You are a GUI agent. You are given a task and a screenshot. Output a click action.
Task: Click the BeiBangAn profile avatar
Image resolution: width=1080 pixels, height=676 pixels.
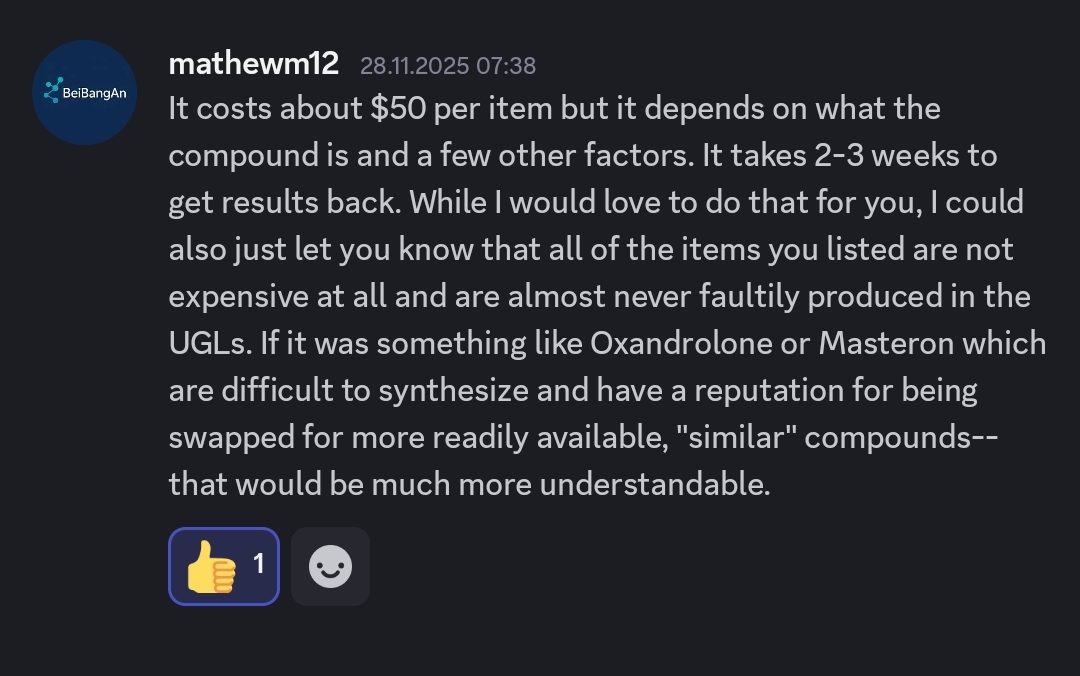tap(85, 92)
